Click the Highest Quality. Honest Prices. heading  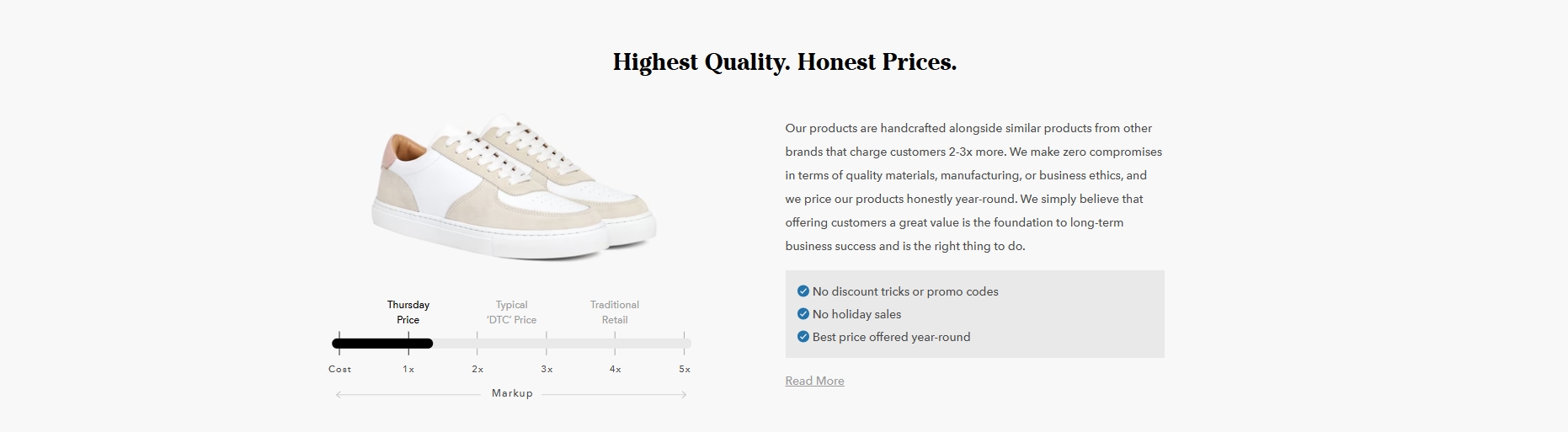[x=785, y=62]
